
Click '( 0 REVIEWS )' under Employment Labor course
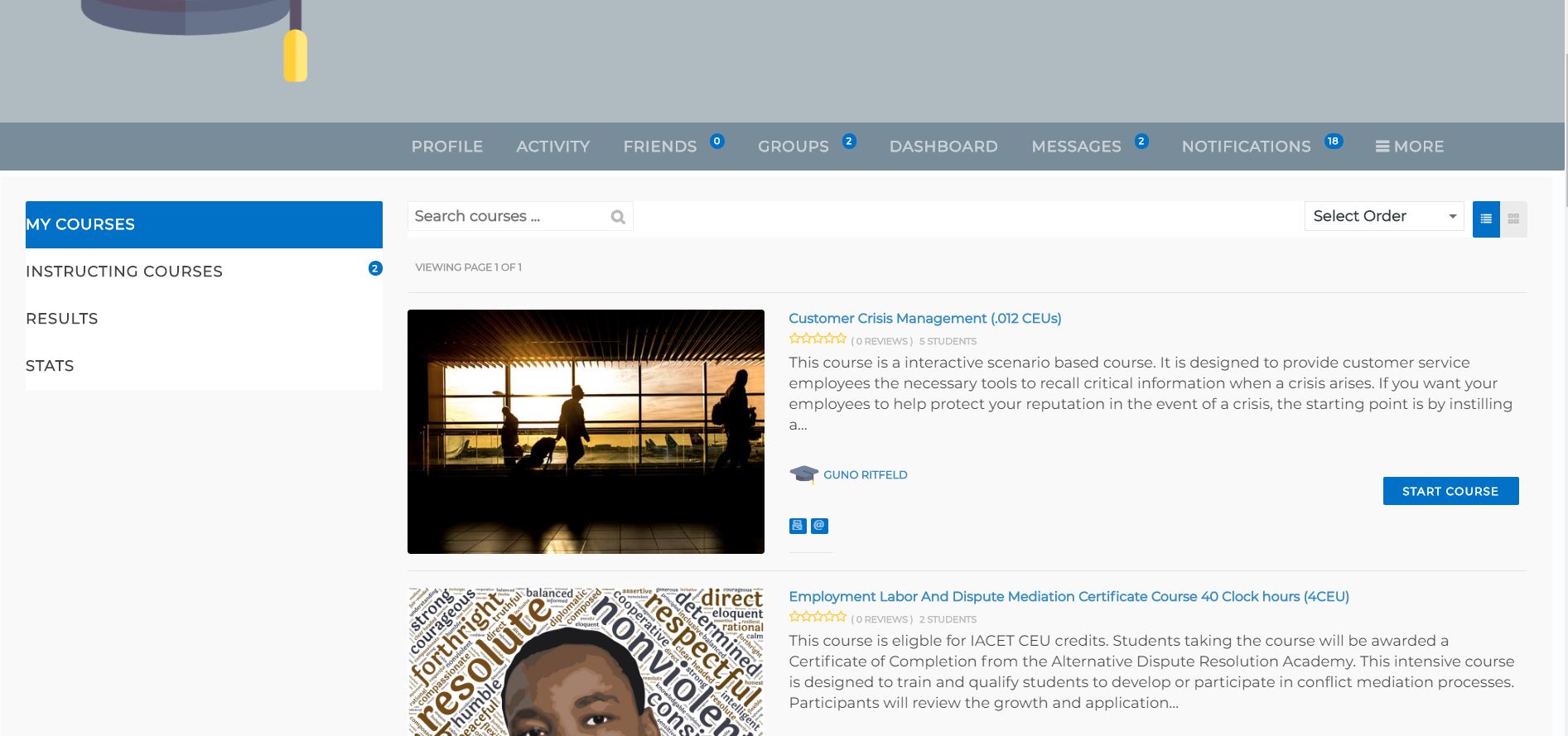(882, 619)
